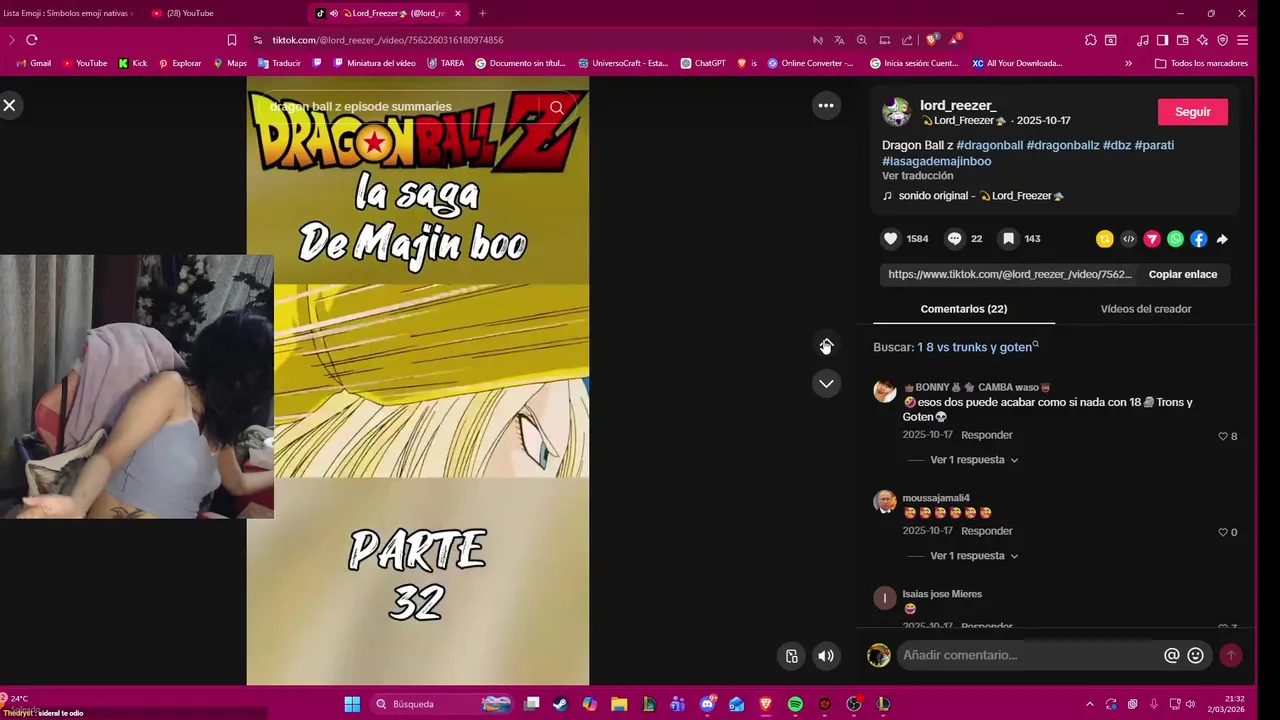The image size is (1280, 720).
Task: Open the Todos los marcadores folder
Action: pyautogui.click(x=1201, y=63)
